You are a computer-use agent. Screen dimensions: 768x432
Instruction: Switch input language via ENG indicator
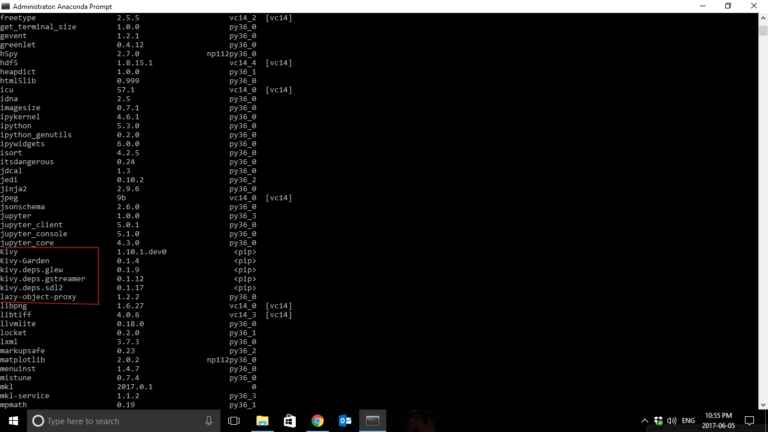[x=688, y=421]
